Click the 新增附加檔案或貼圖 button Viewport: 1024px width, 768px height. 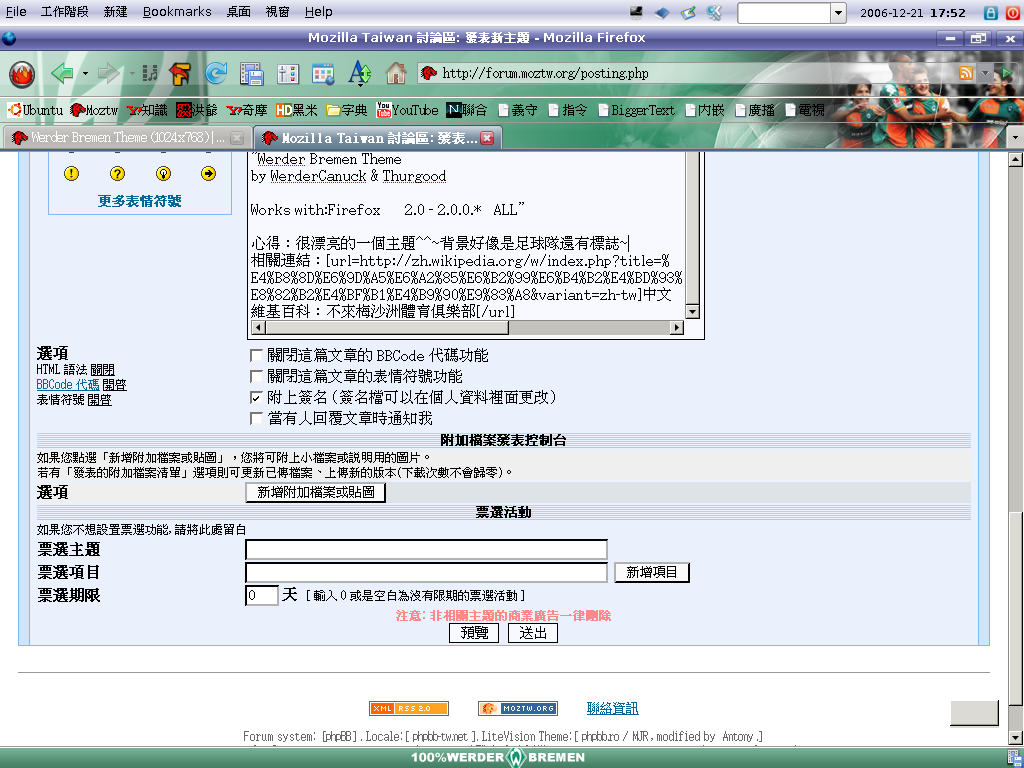point(315,492)
